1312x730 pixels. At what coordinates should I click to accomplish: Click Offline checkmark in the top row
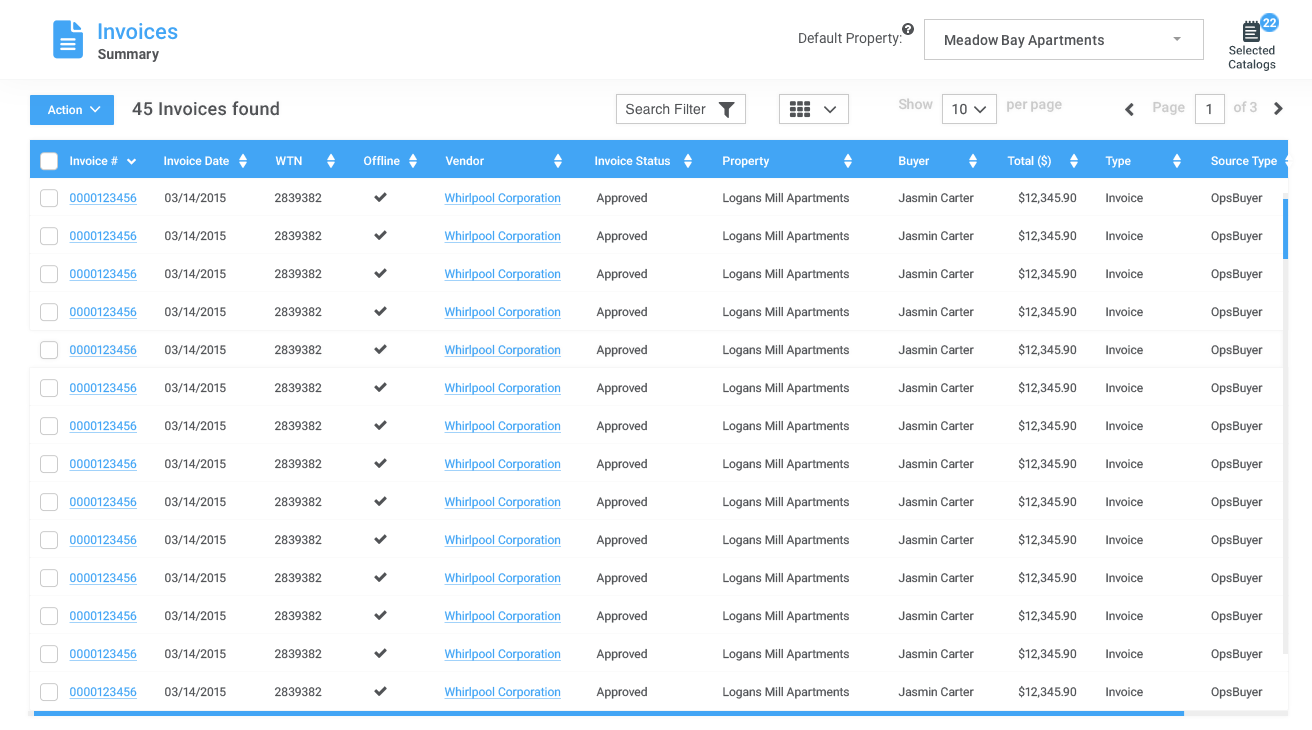pos(380,198)
